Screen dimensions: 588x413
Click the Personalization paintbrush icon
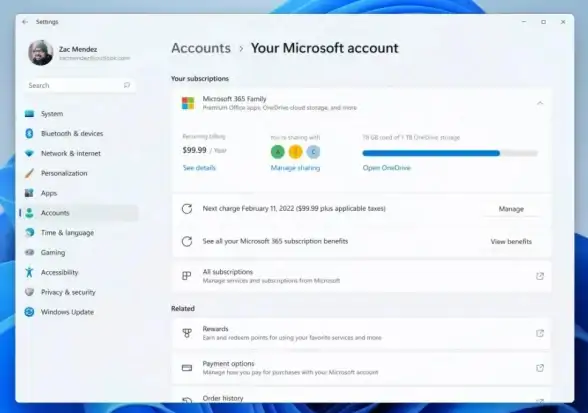click(29, 173)
